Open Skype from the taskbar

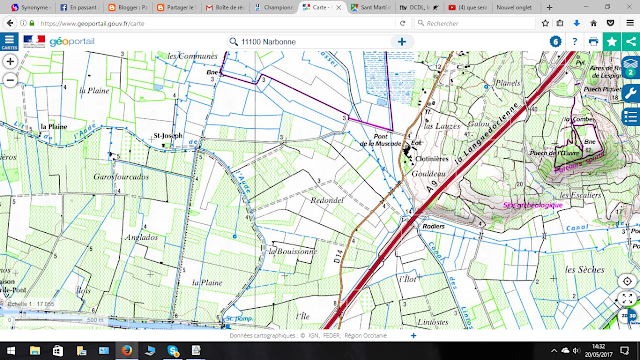173,351
